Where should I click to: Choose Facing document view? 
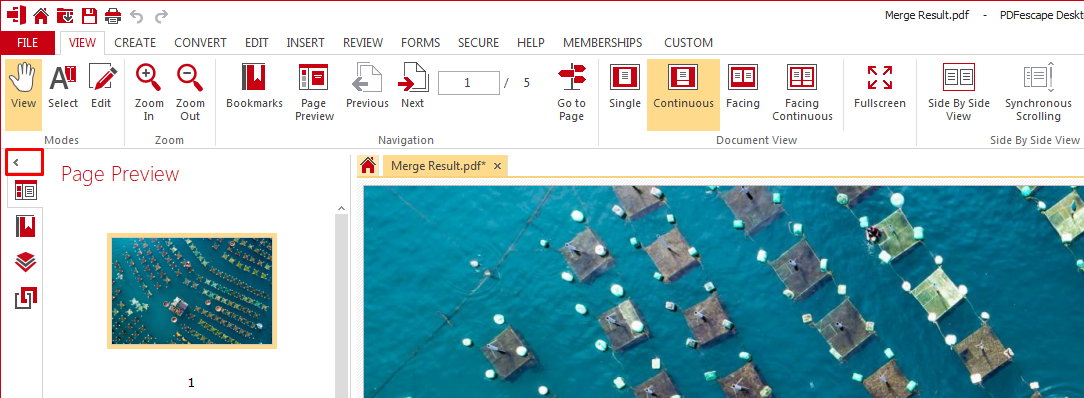click(742, 86)
